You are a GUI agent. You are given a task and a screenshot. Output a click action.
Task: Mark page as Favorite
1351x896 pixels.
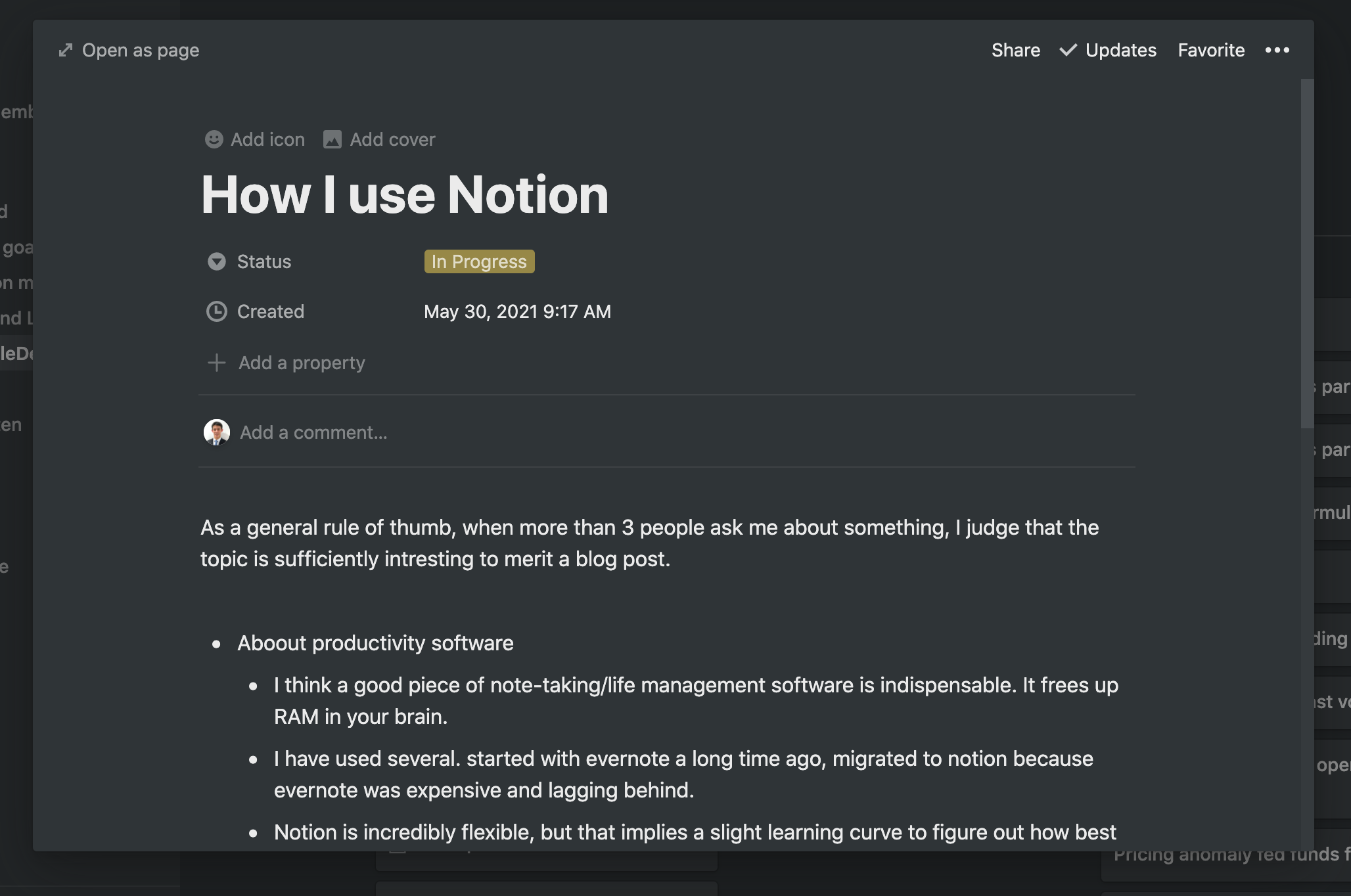click(1211, 51)
